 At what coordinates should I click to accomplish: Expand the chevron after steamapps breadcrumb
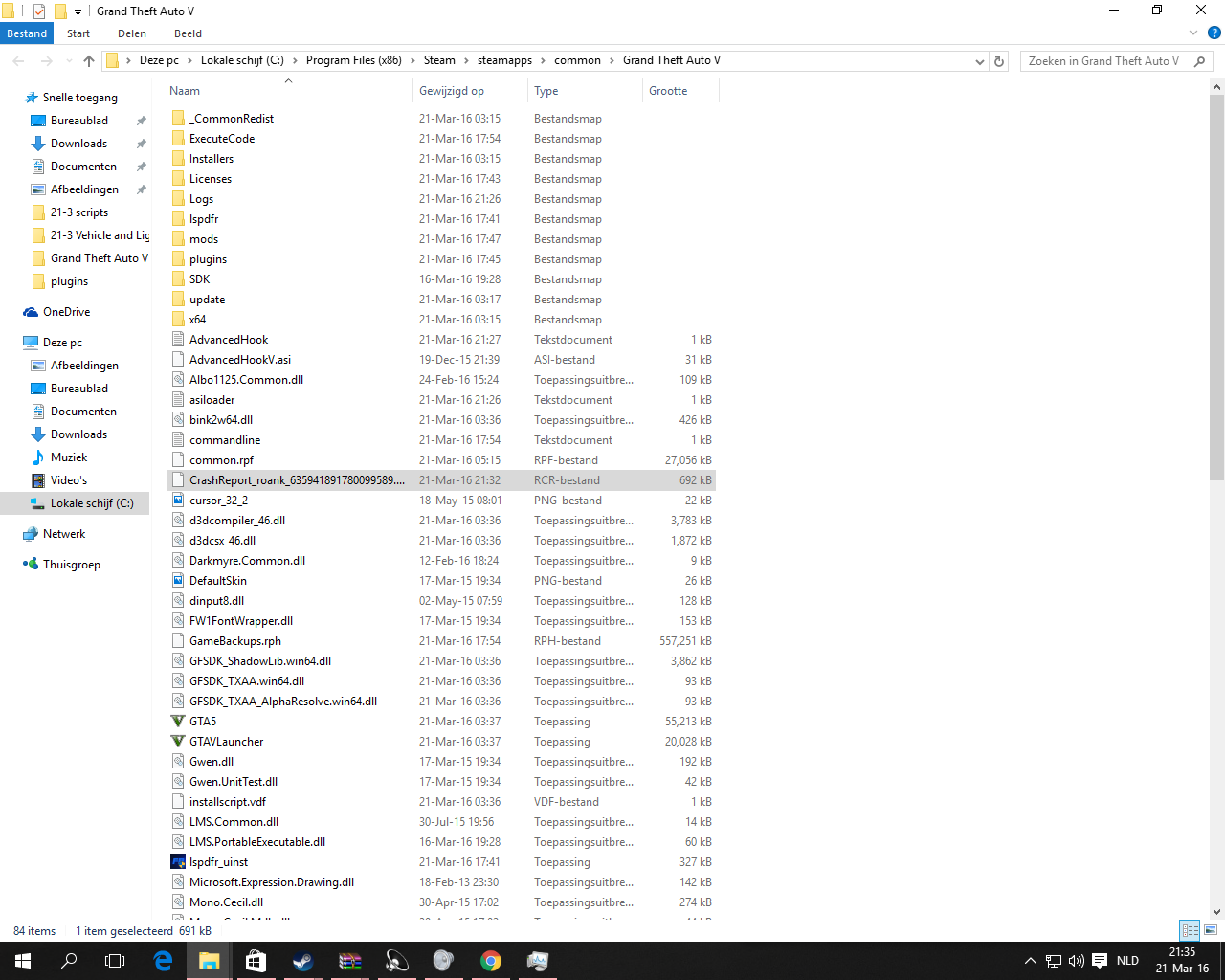(x=543, y=60)
